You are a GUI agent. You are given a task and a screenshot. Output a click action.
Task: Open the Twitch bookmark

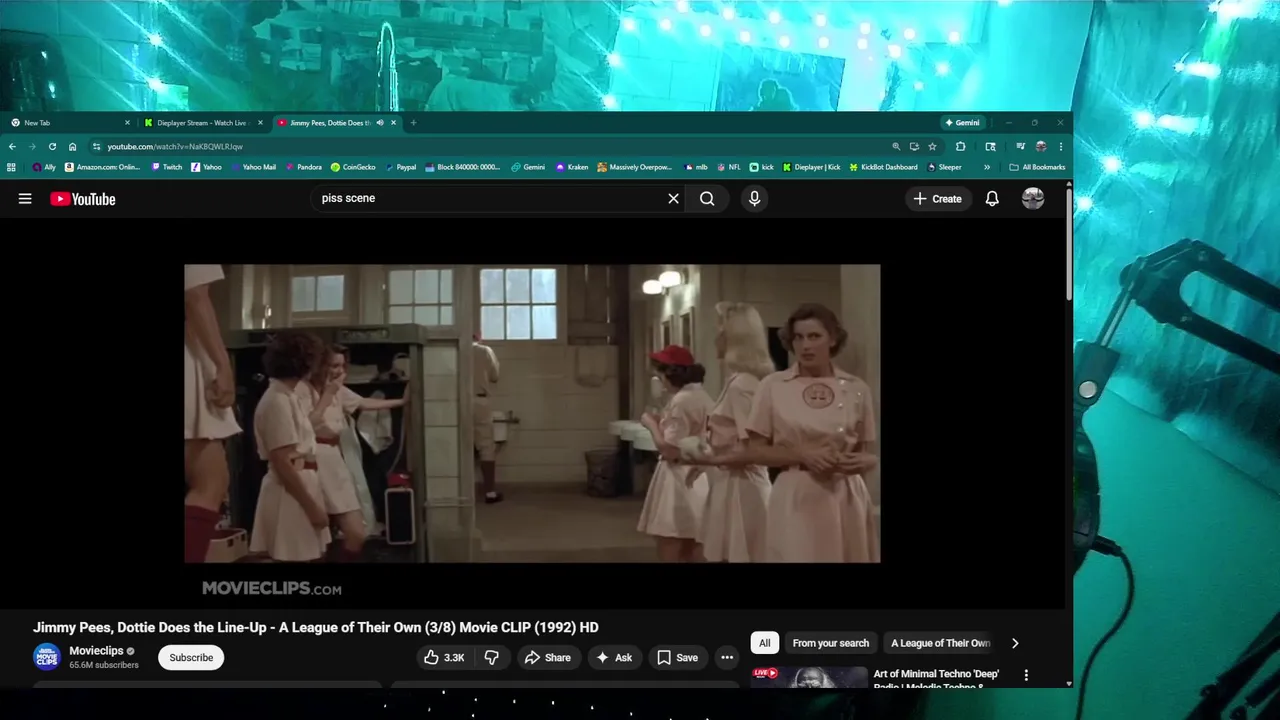tap(167, 167)
